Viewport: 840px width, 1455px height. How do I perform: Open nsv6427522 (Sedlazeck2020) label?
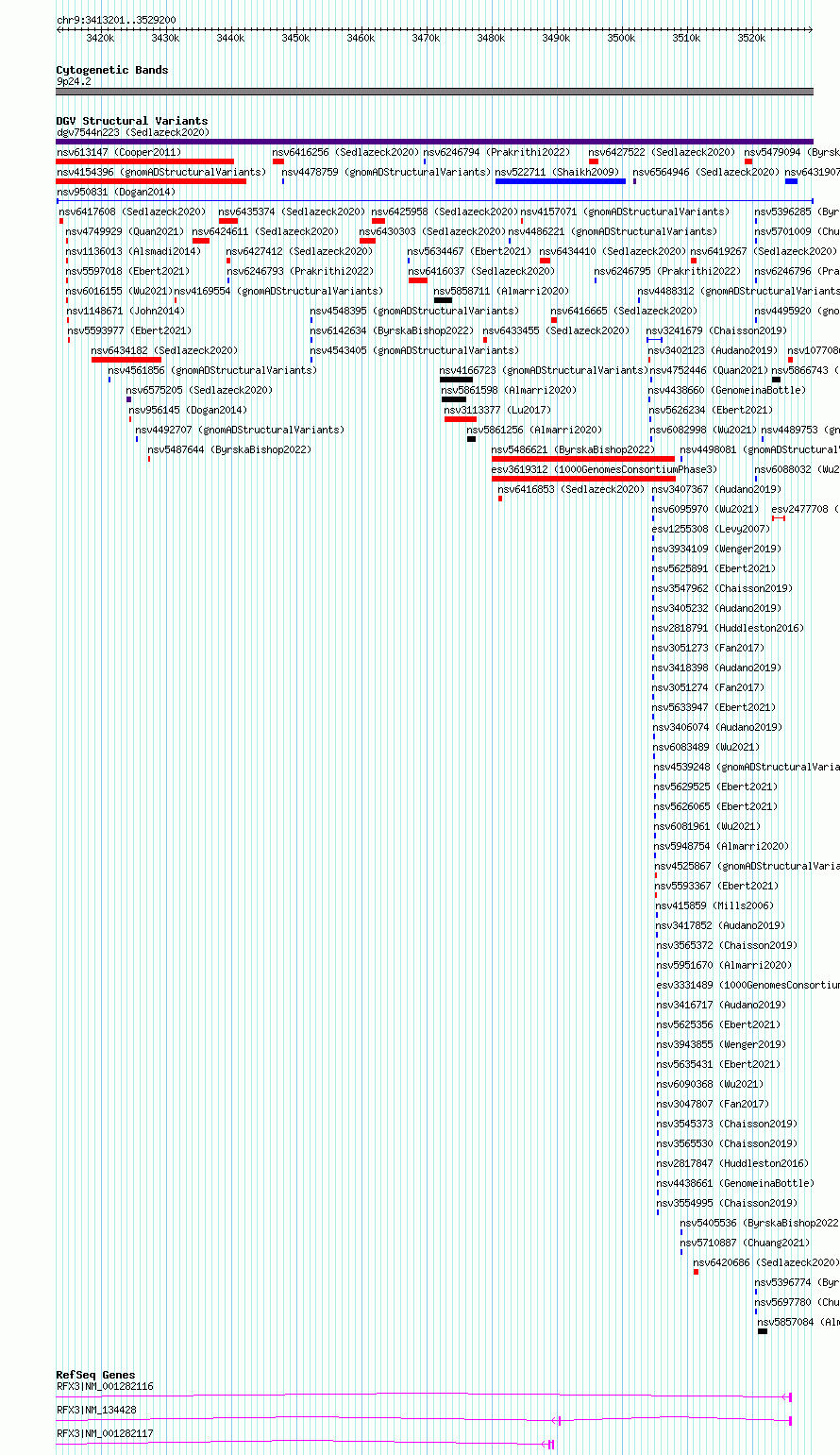click(x=662, y=152)
